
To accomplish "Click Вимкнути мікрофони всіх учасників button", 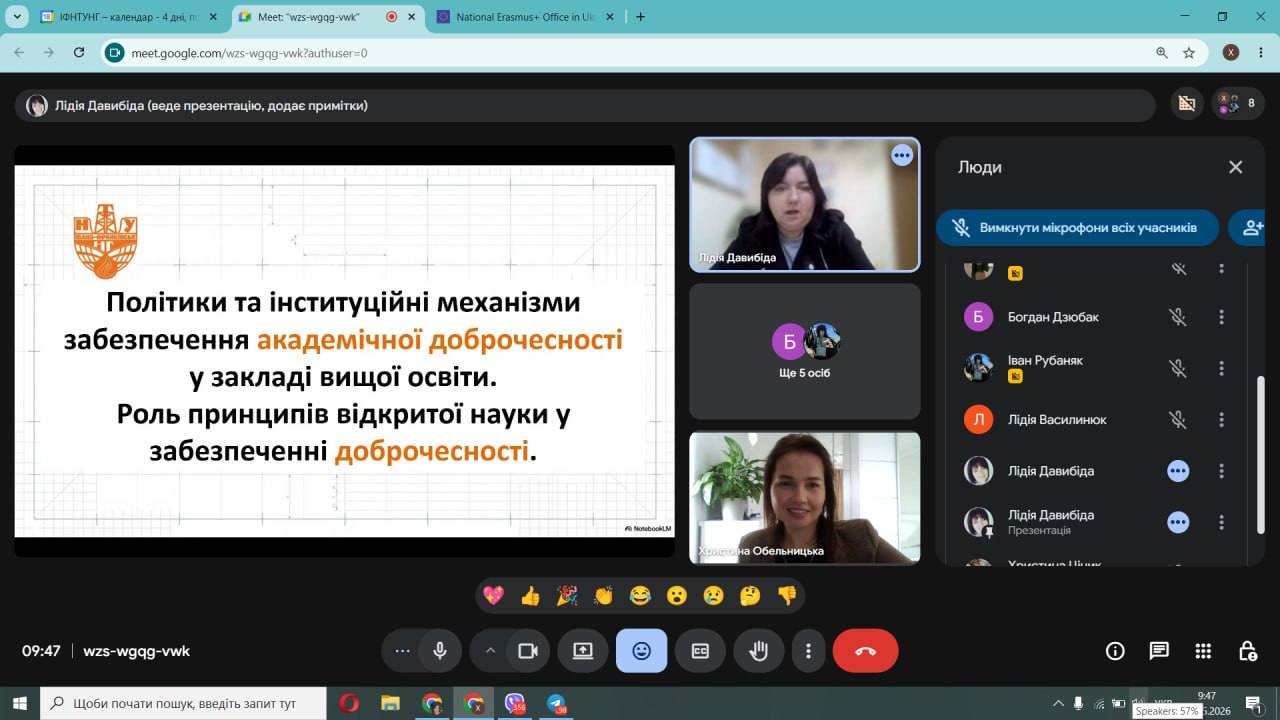I will coord(1078,228).
